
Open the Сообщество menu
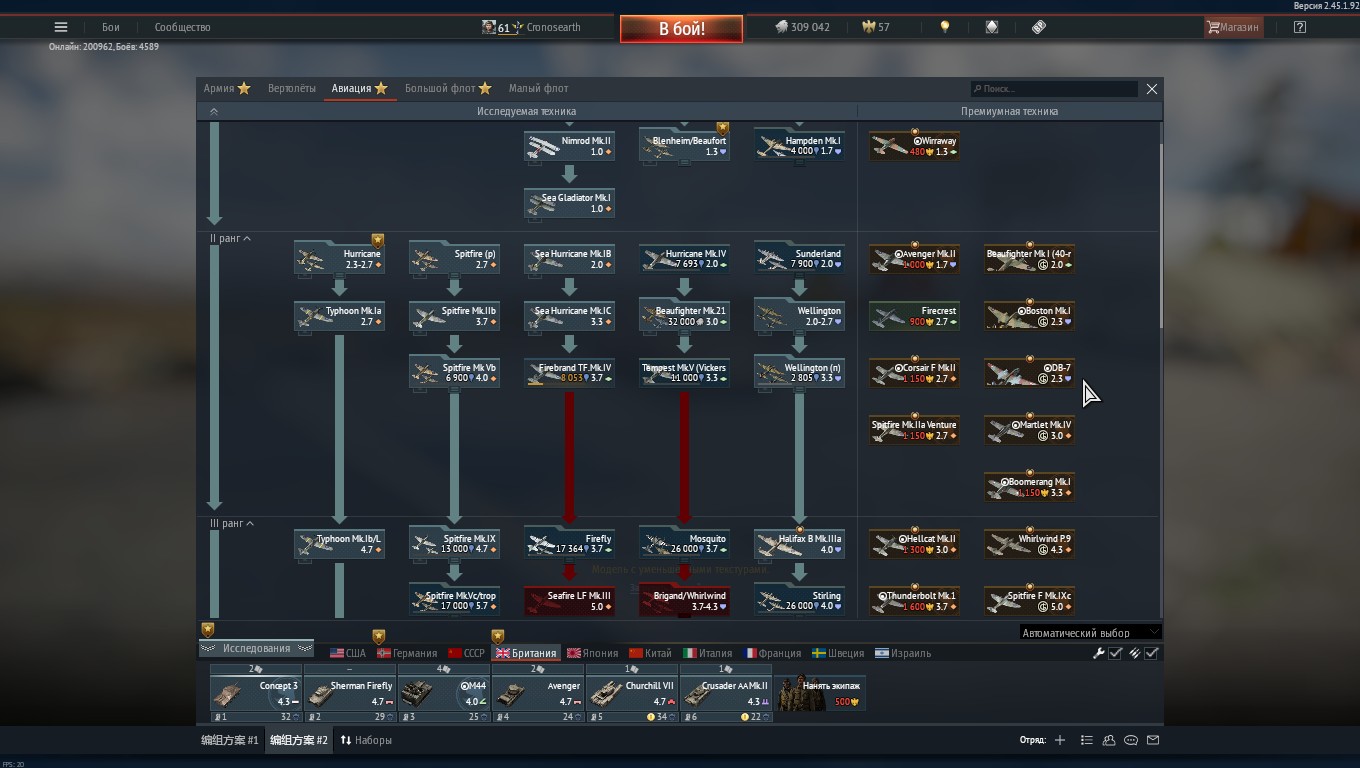coord(182,27)
